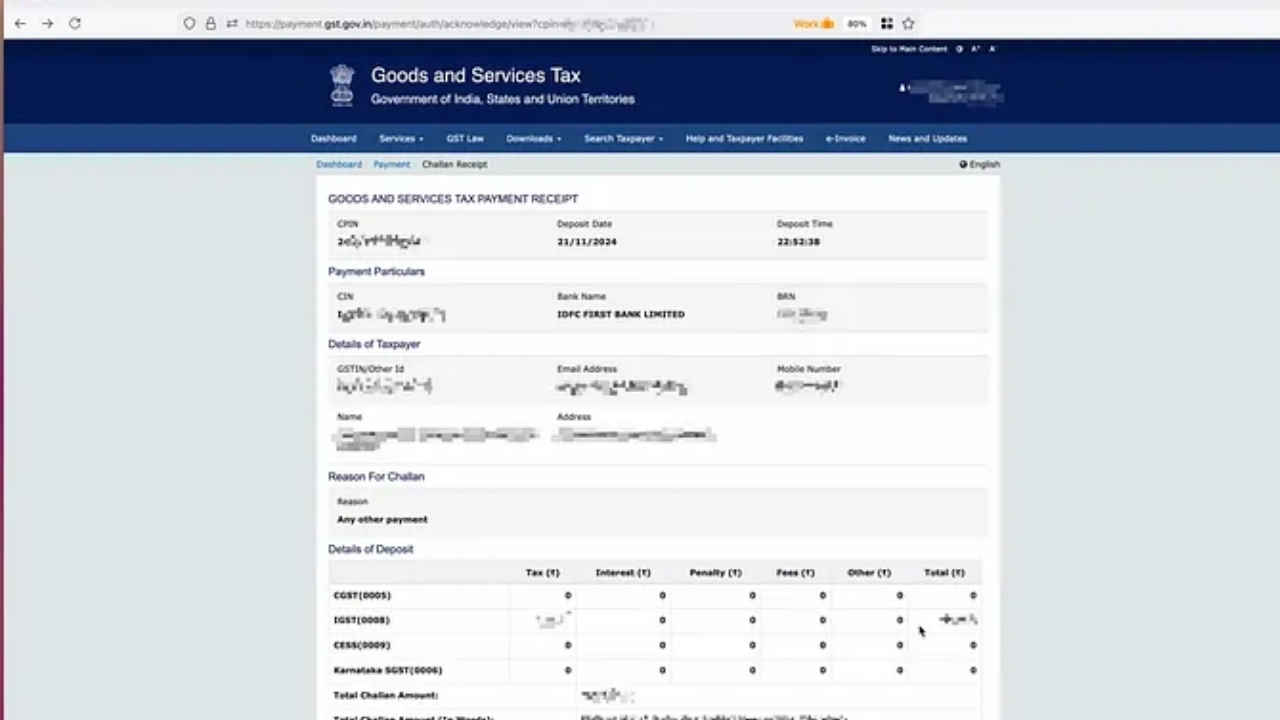
Task: Click the shield tracking protection icon
Action: tap(189, 23)
